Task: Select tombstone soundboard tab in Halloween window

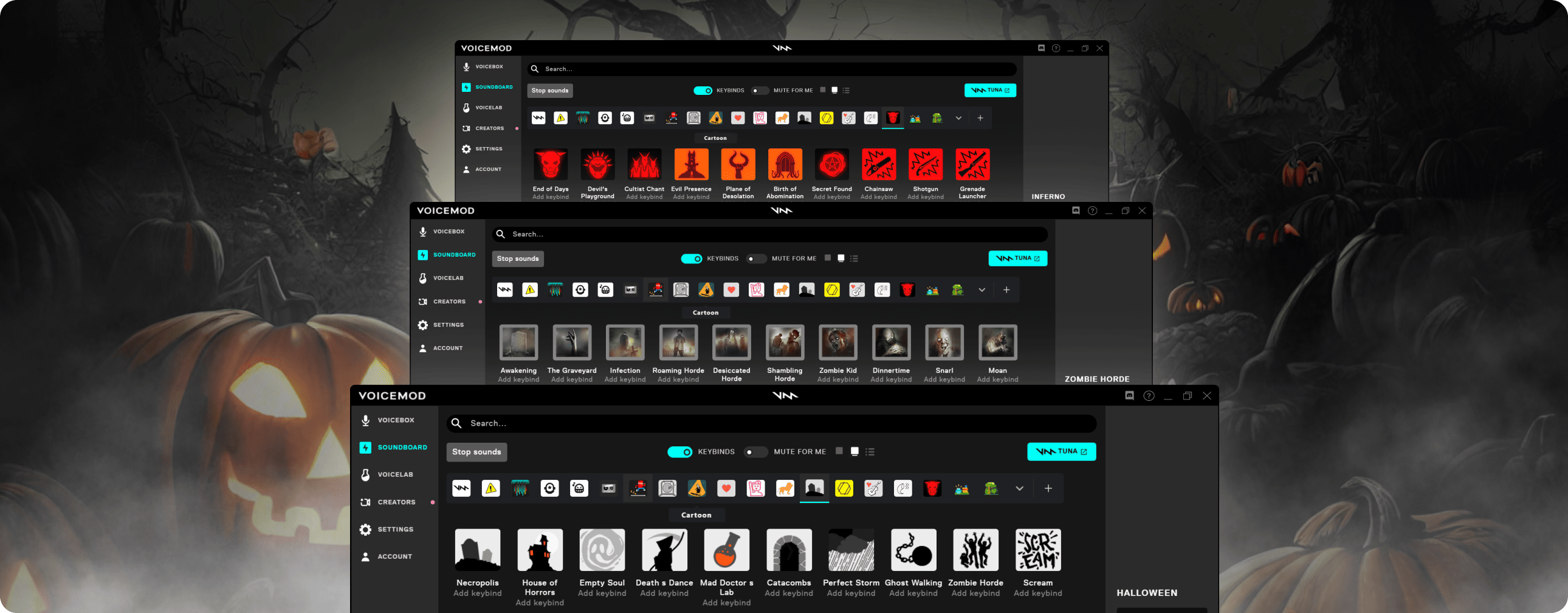Action: [814, 489]
